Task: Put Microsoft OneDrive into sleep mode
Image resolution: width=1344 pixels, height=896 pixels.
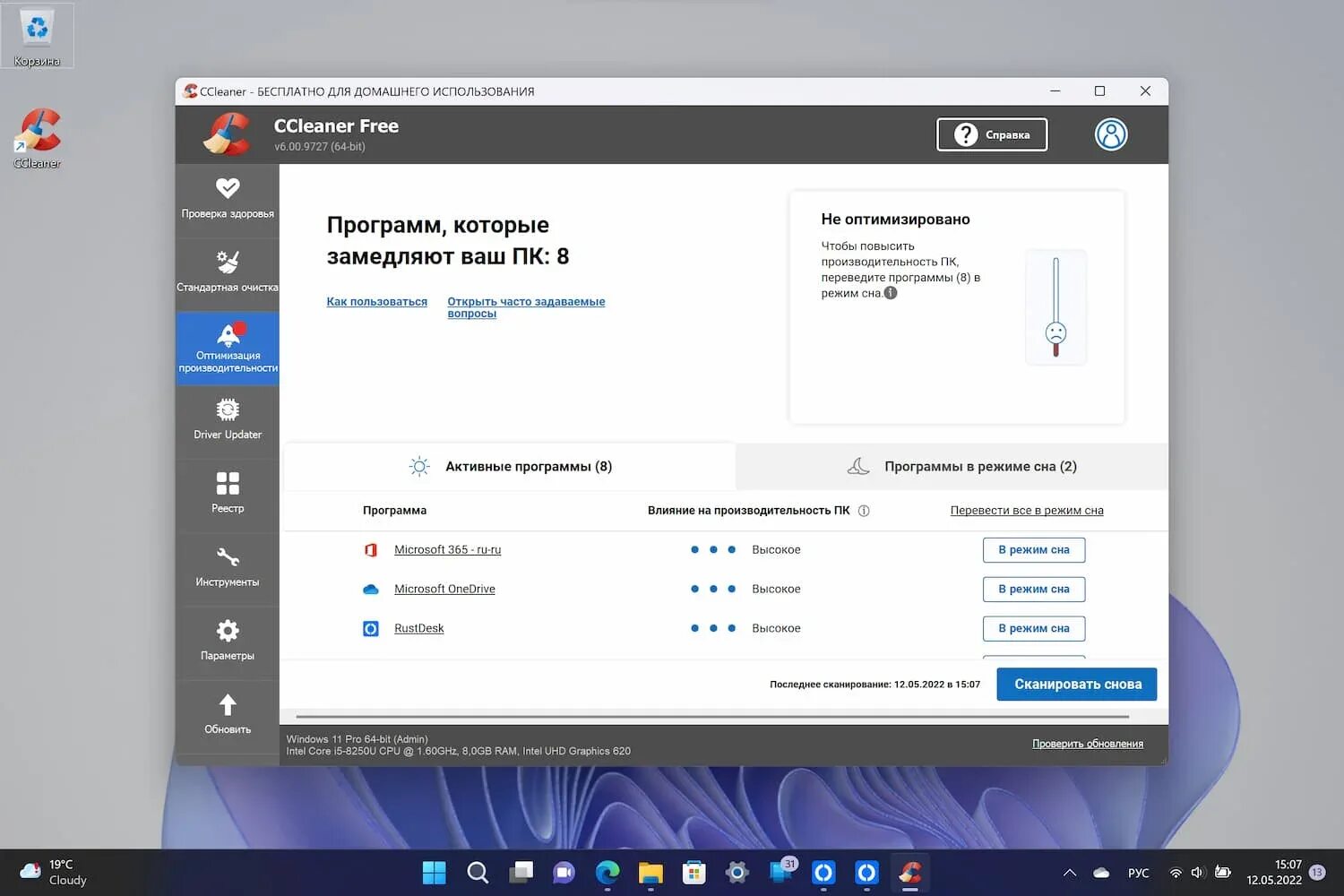Action: [x=1034, y=590]
